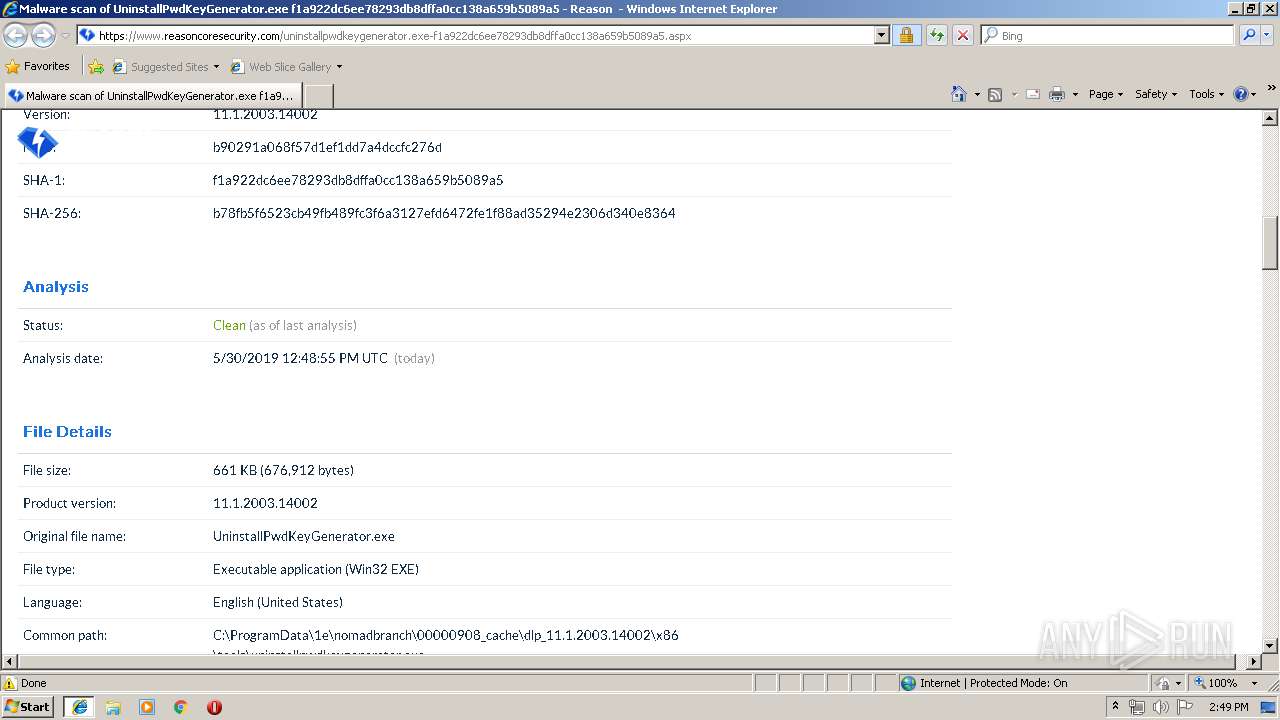The width and height of the screenshot is (1280, 720).
Task: Click the Analysis section heading
Action: coord(56,286)
